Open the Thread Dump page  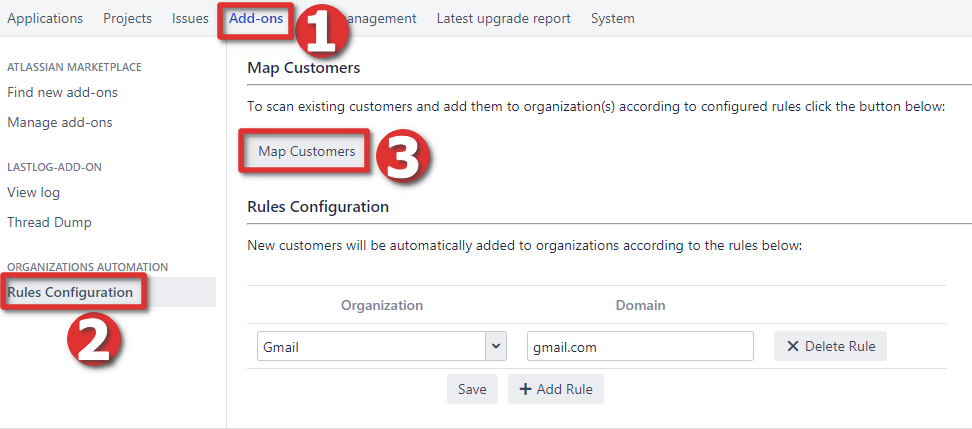pyautogui.click(x=49, y=222)
